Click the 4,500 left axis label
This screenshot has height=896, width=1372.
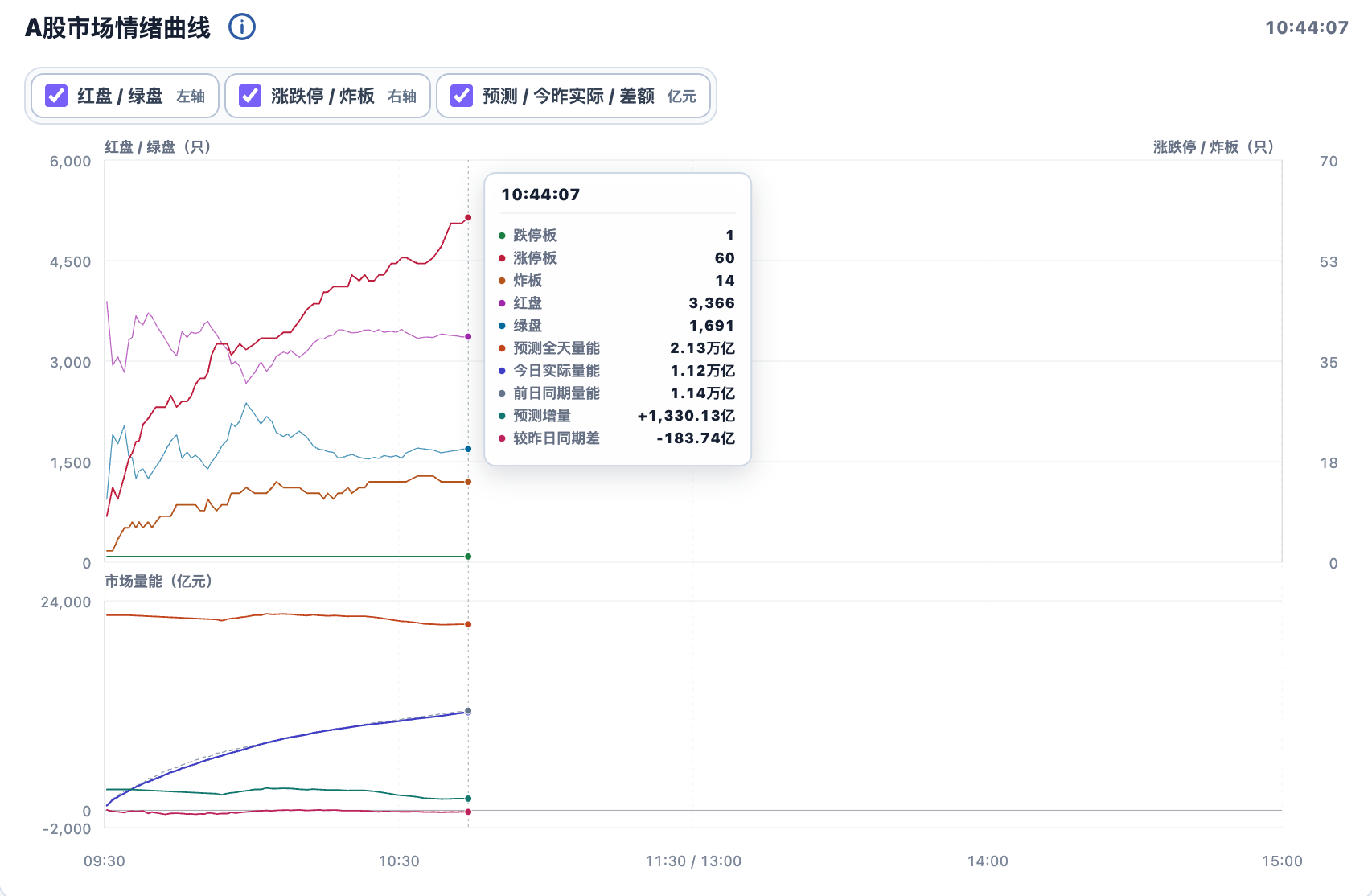71,262
